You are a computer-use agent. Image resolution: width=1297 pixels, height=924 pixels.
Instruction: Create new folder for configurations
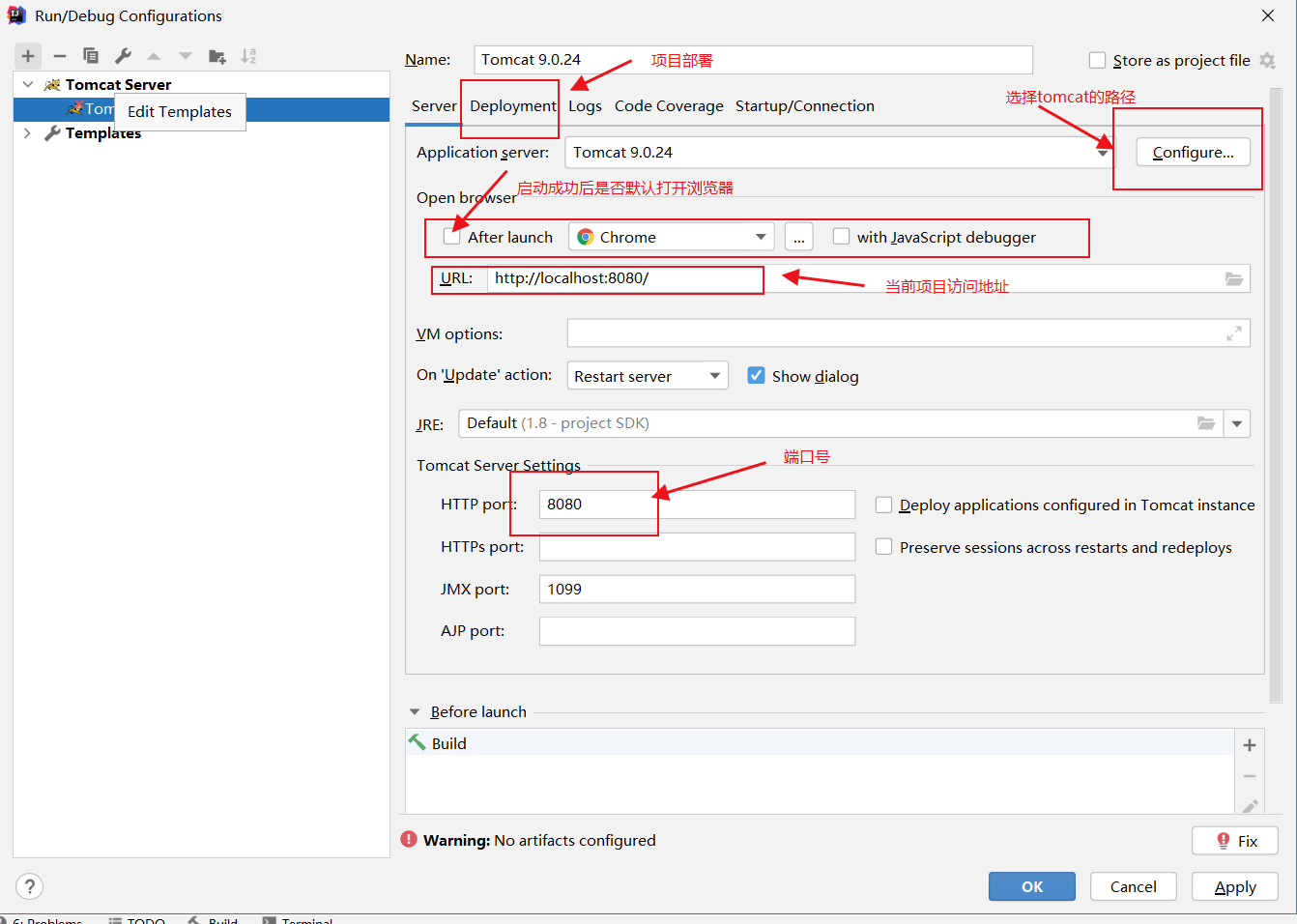(217, 56)
